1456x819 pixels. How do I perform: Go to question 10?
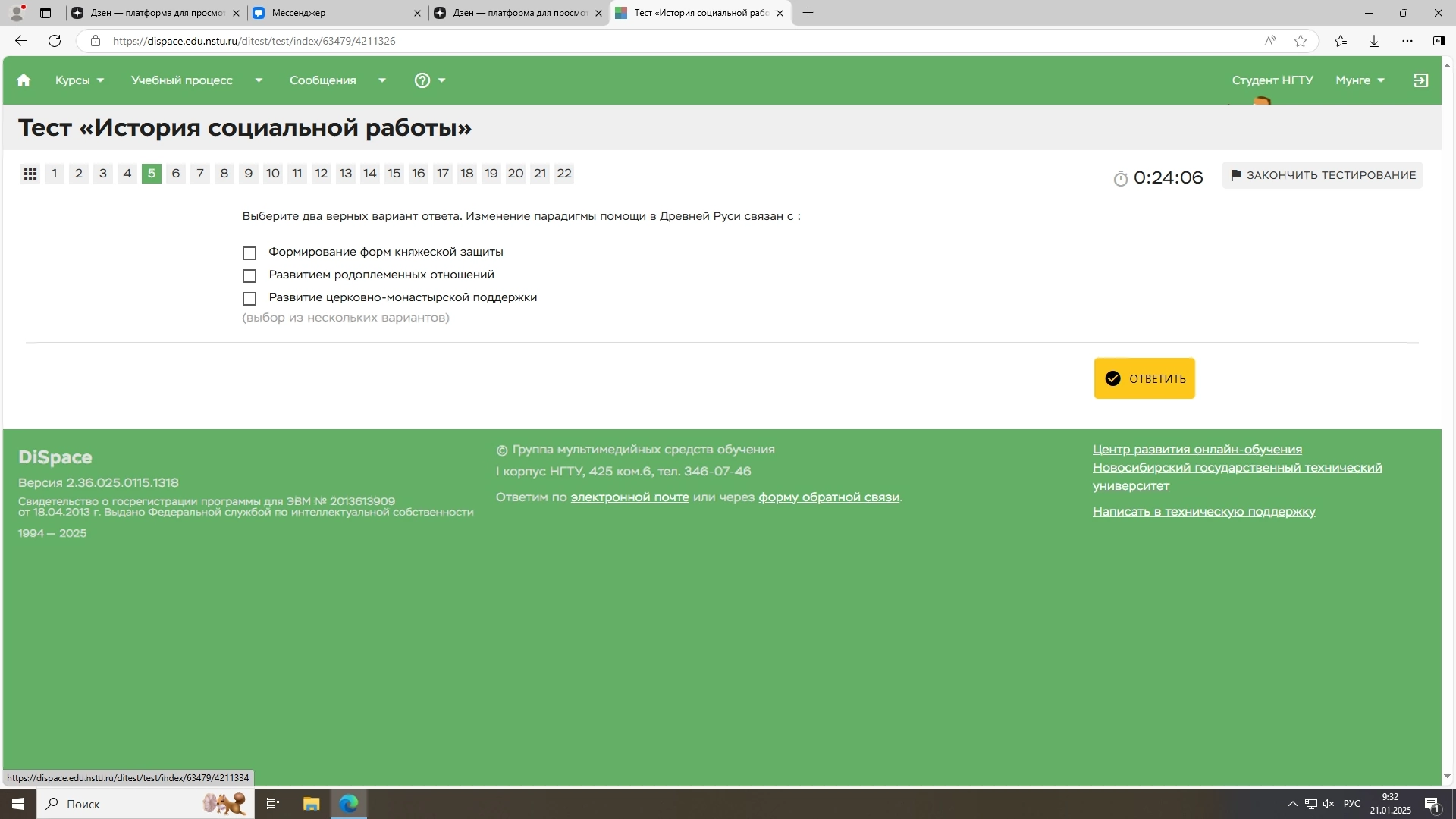273,174
